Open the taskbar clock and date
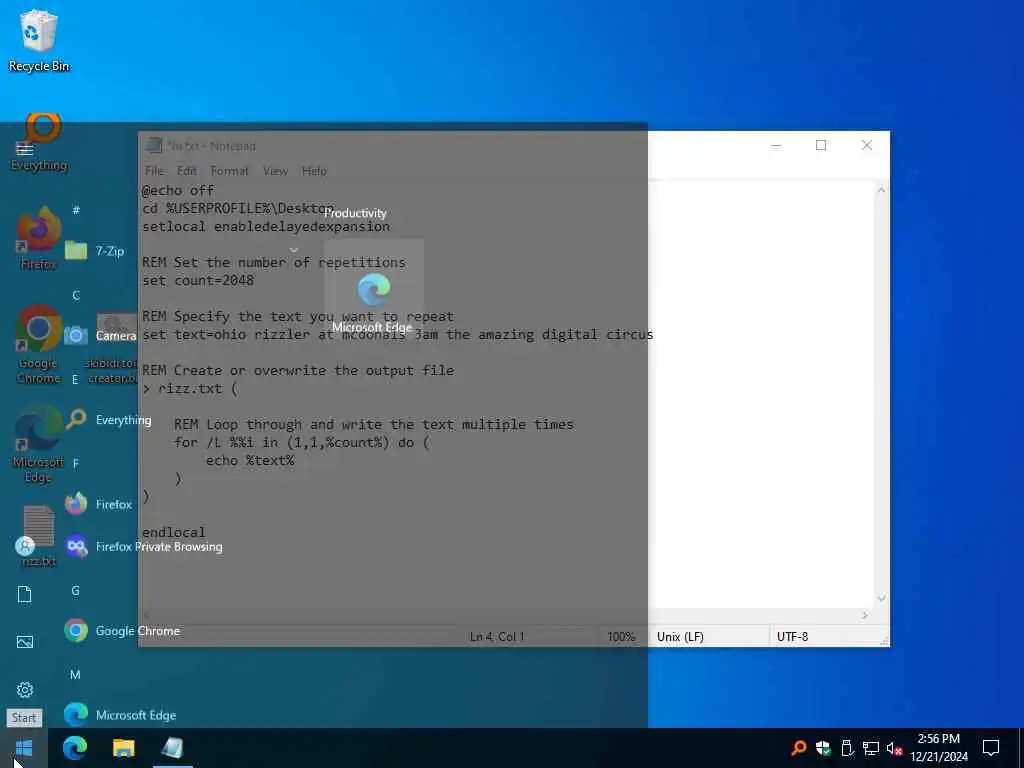The height and width of the screenshot is (768, 1024). [938, 748]
